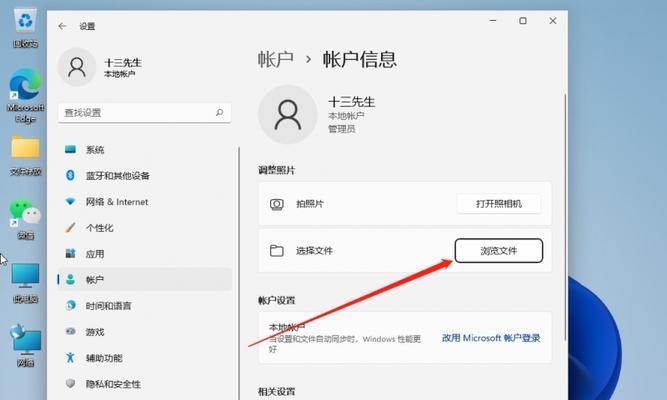Screen dimensions: 667x400
Task: Open 辅助功能 settings page
Action: (x=145, y=358)
